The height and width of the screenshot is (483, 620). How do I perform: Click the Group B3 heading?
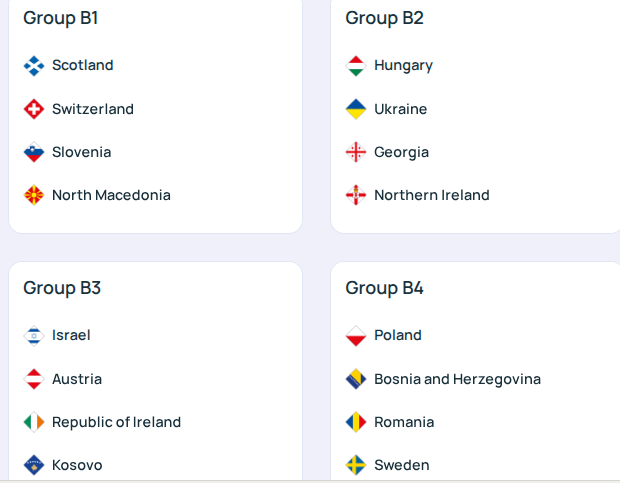[62, 288]
